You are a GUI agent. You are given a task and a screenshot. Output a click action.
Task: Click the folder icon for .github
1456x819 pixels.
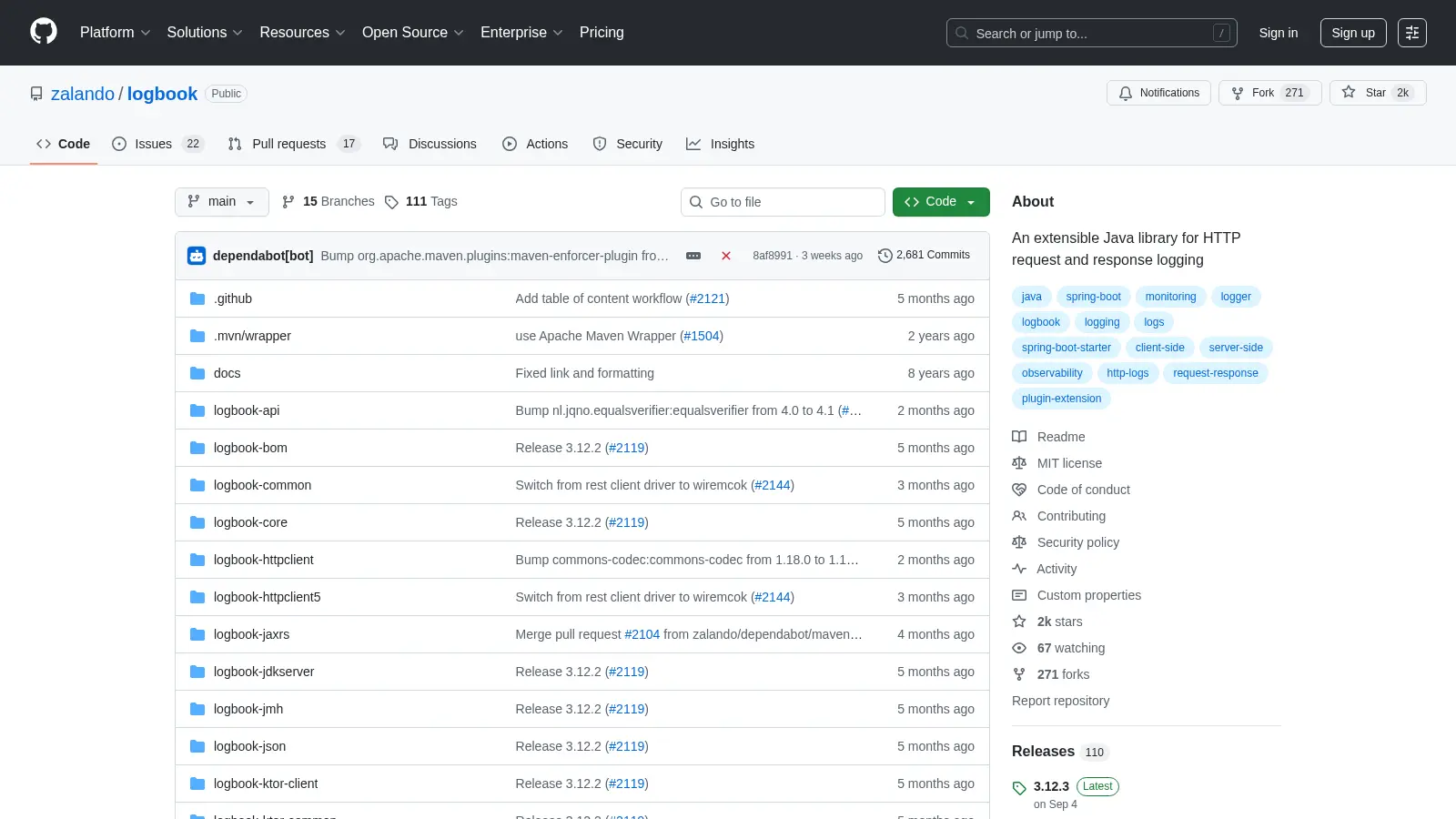[x=197, y=298]
